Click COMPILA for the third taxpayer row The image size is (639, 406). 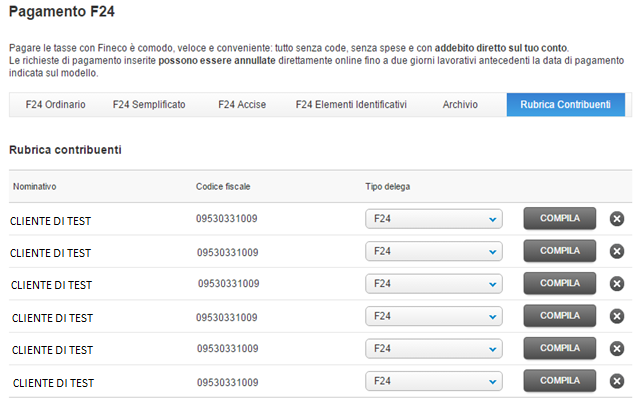[559, 283]
